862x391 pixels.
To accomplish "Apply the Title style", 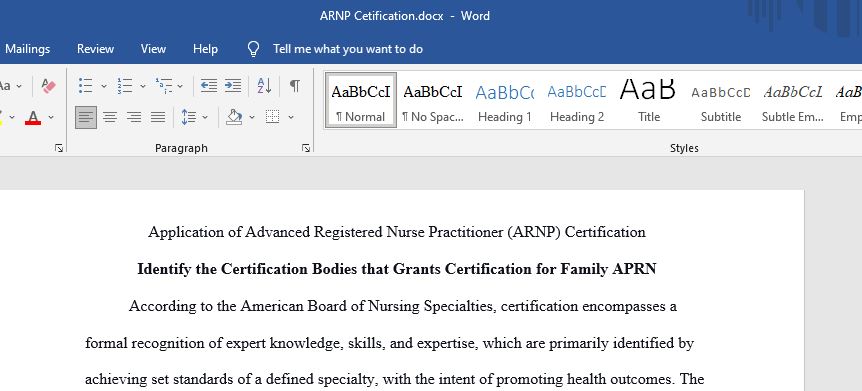I will (x=649, y=101).
